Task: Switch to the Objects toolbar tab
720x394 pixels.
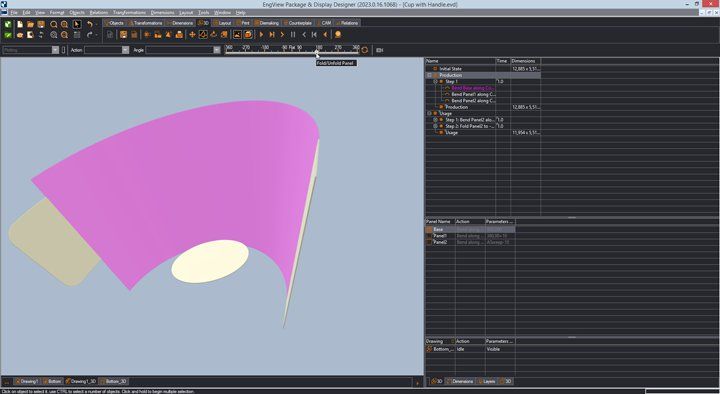Action: coord(114,23)
